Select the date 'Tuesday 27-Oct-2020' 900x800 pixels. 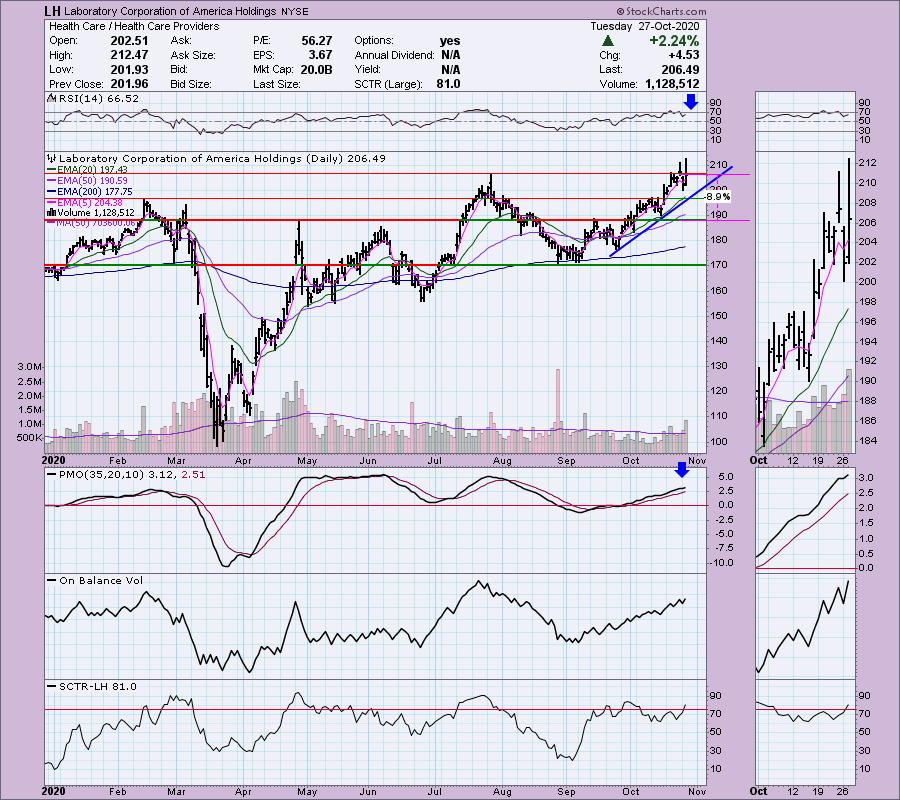tap(645, 26)
